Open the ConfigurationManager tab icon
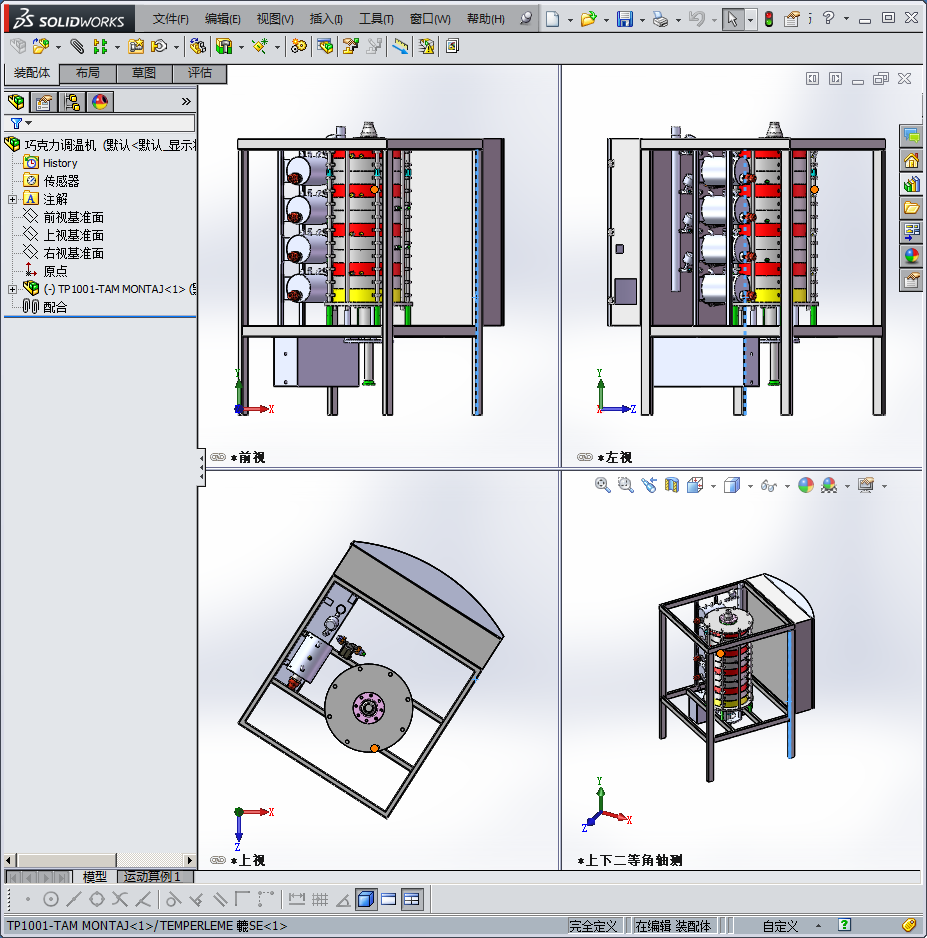This screenshot has width=927, height=938. tap(72, 102)
